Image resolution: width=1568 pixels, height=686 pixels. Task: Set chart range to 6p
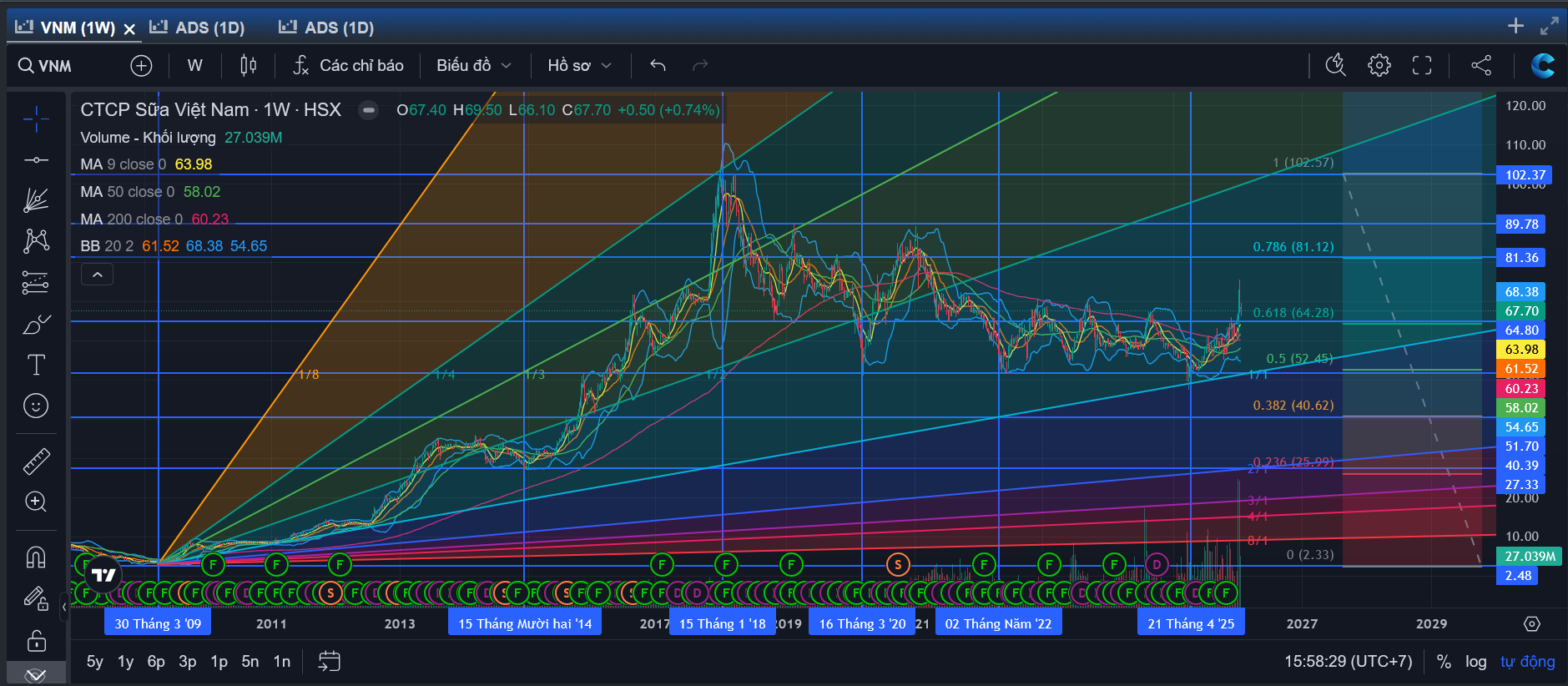click(156, 662)
